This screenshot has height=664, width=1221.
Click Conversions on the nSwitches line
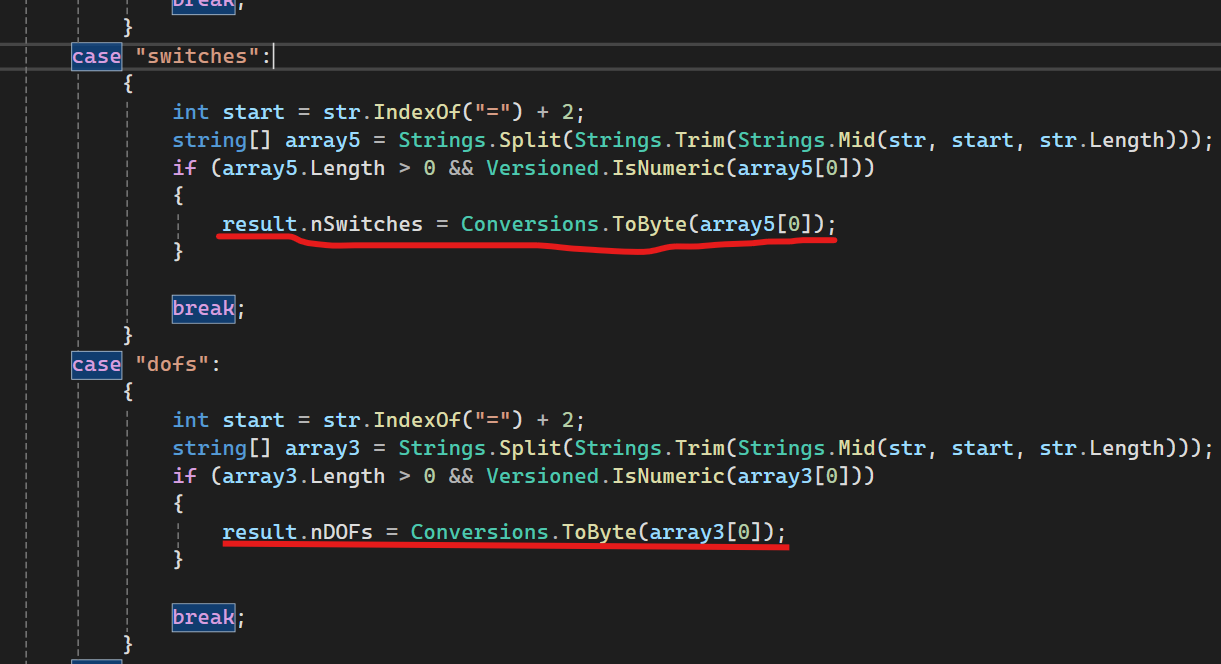pyautogui.click(x=530, y=224)
